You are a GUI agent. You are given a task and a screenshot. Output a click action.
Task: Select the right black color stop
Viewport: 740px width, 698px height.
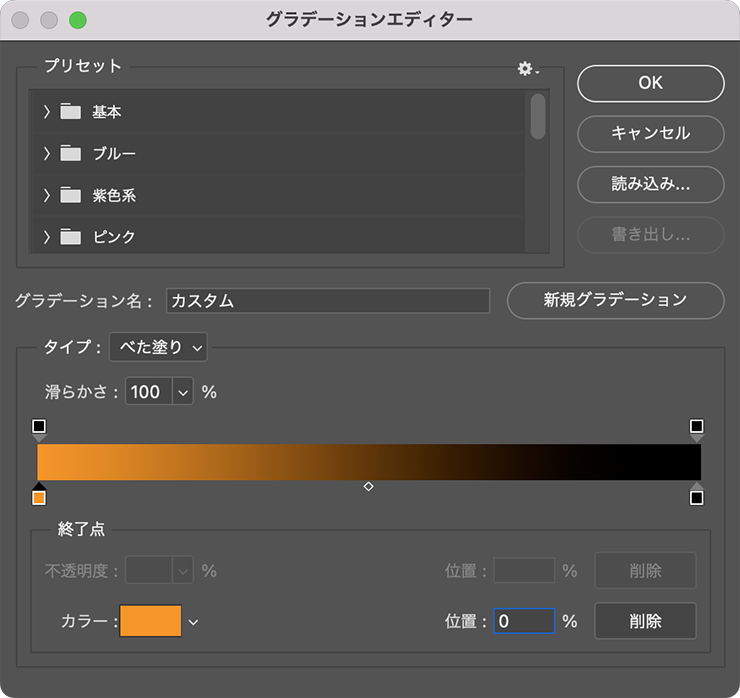pos(696,496)
